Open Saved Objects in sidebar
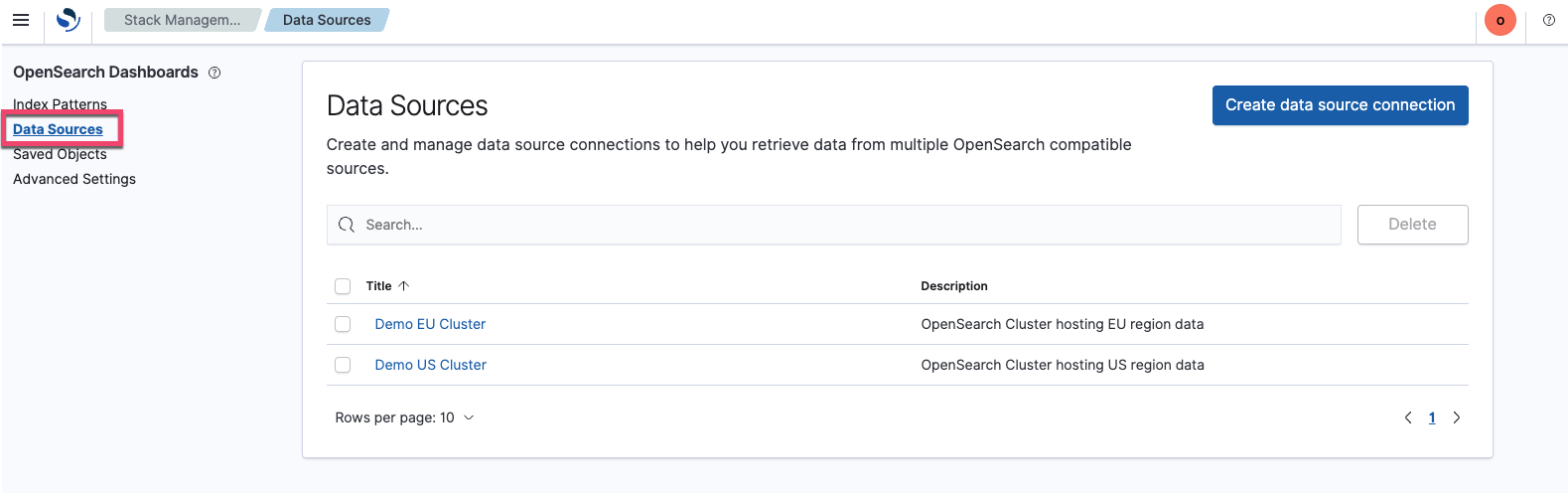The image size is (1568, 493). [x=60, y=154]
